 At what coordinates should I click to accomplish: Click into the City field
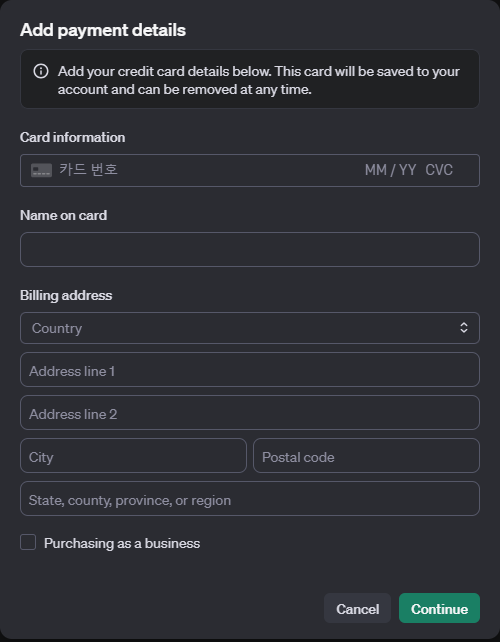(133, 455)
